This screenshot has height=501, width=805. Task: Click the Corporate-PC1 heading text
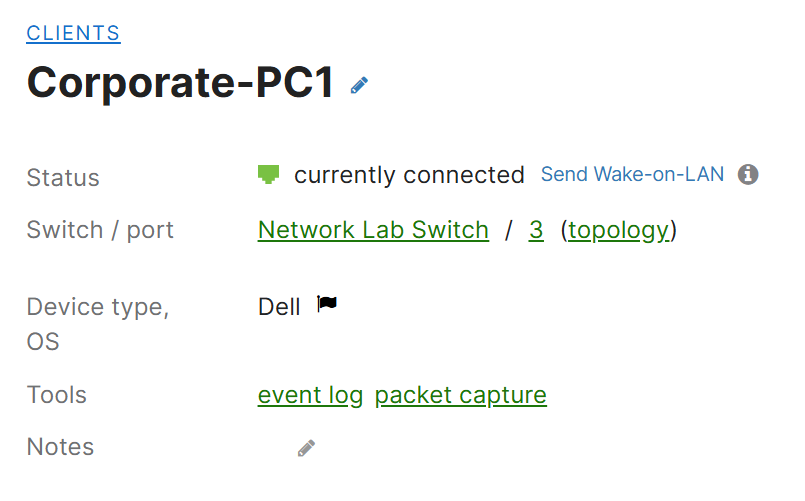click(x=180, y=83)
